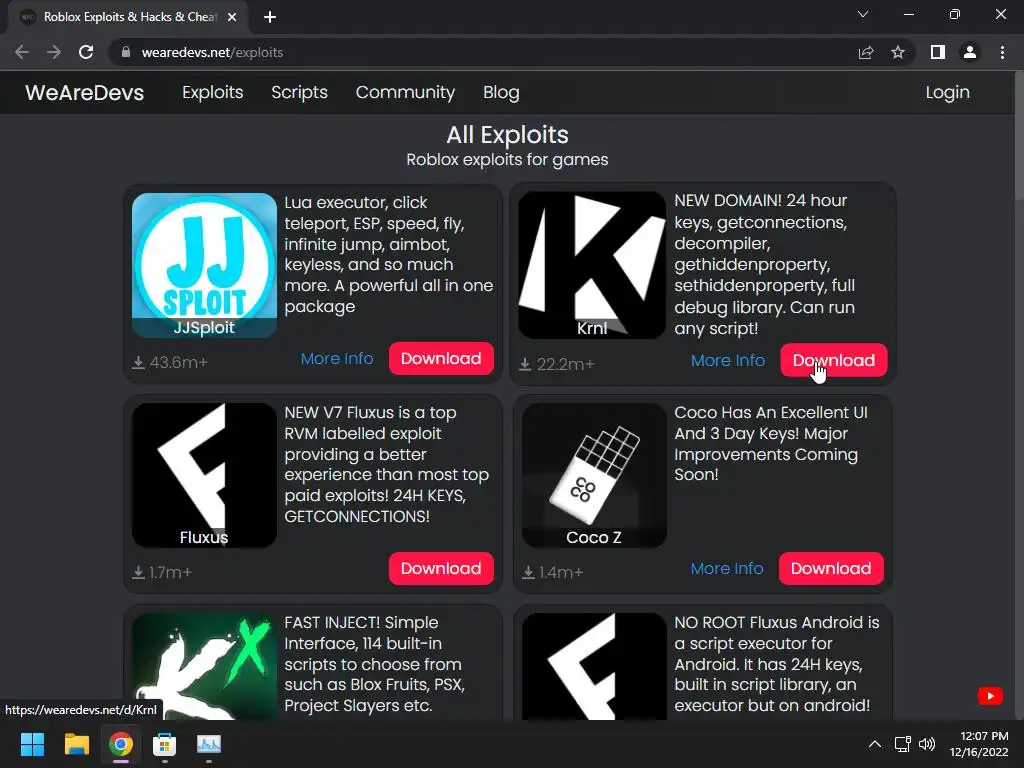This screenshot has height=768, width=1024.
Task: Open the Exploits nav item
Action: 213,92
